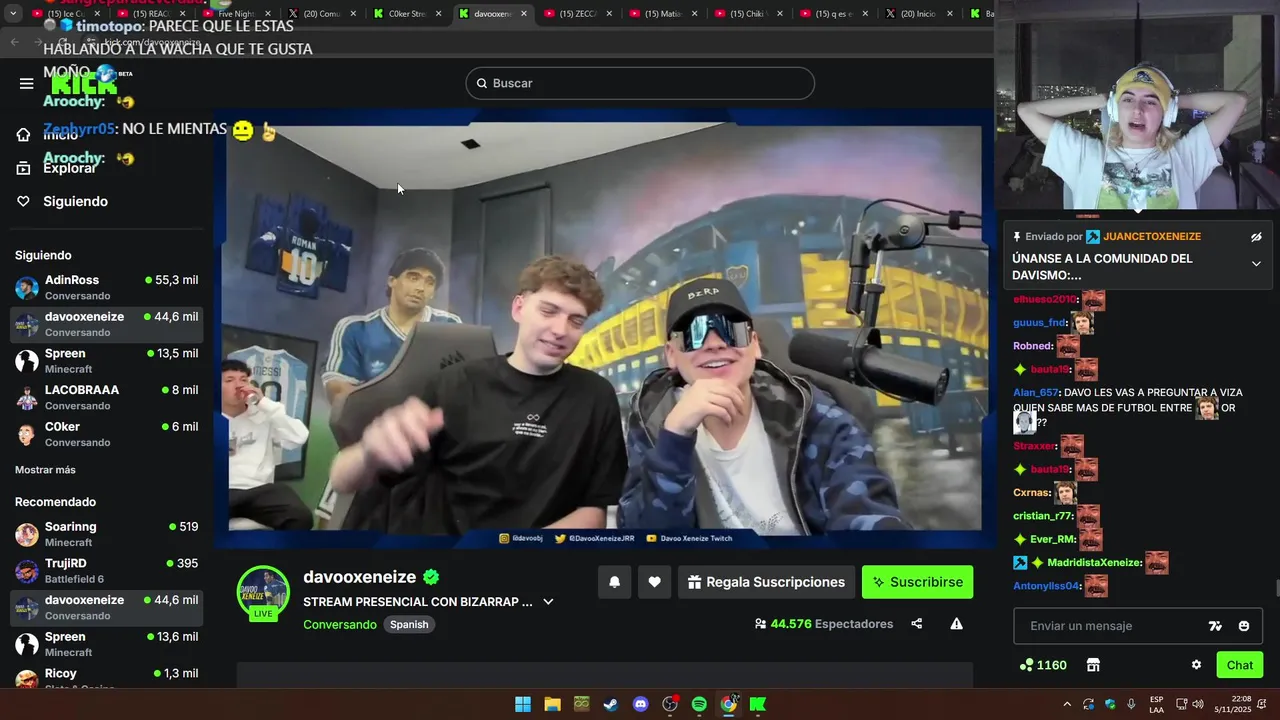1280x720 pixels.
Task: Open the Windows Start button
Action: click(x=523, y=704)
